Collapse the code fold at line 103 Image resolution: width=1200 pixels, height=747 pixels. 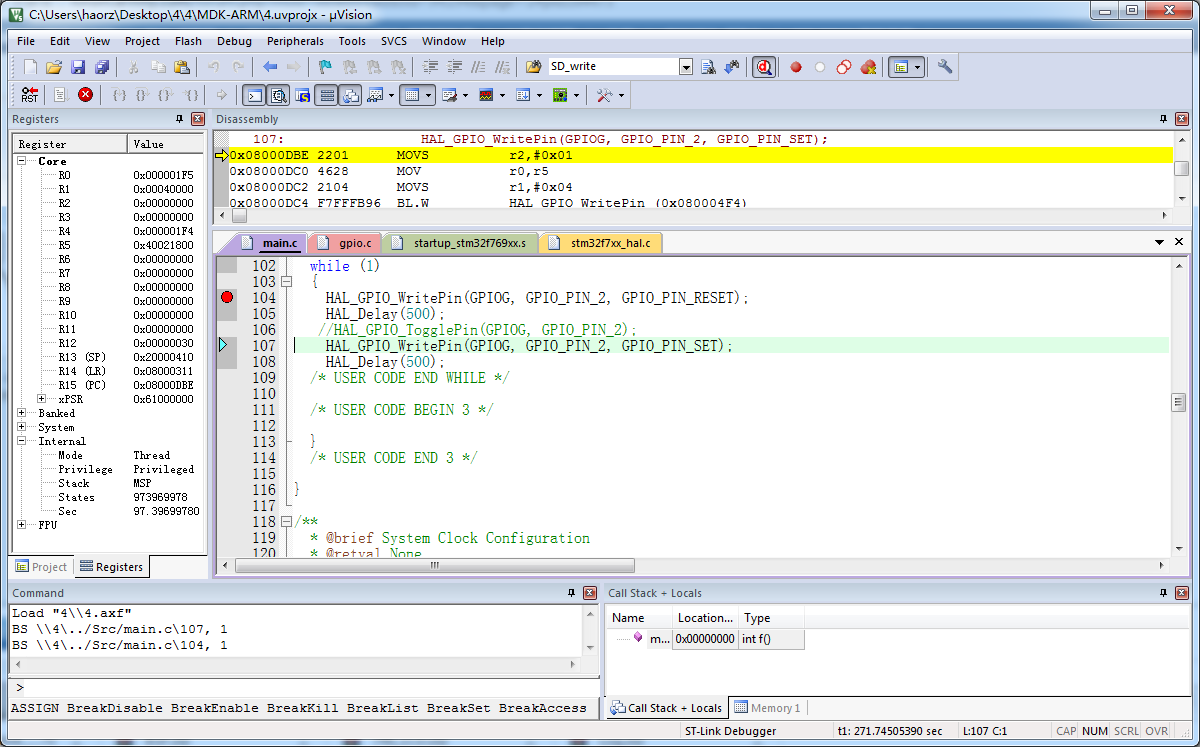(x=287, y=282)
